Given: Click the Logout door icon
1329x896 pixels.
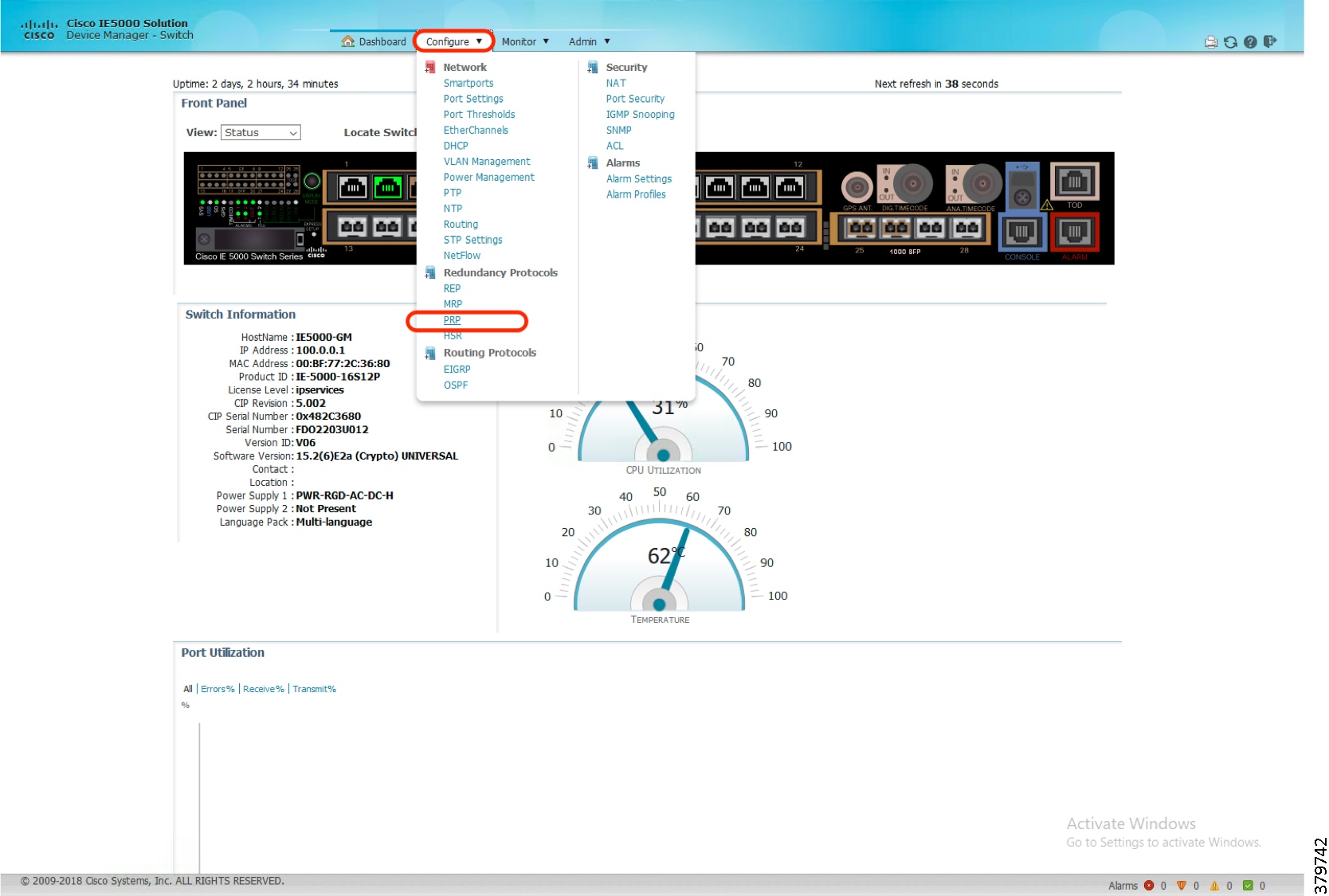Looking at the screenshot, I should (1270, 41).
